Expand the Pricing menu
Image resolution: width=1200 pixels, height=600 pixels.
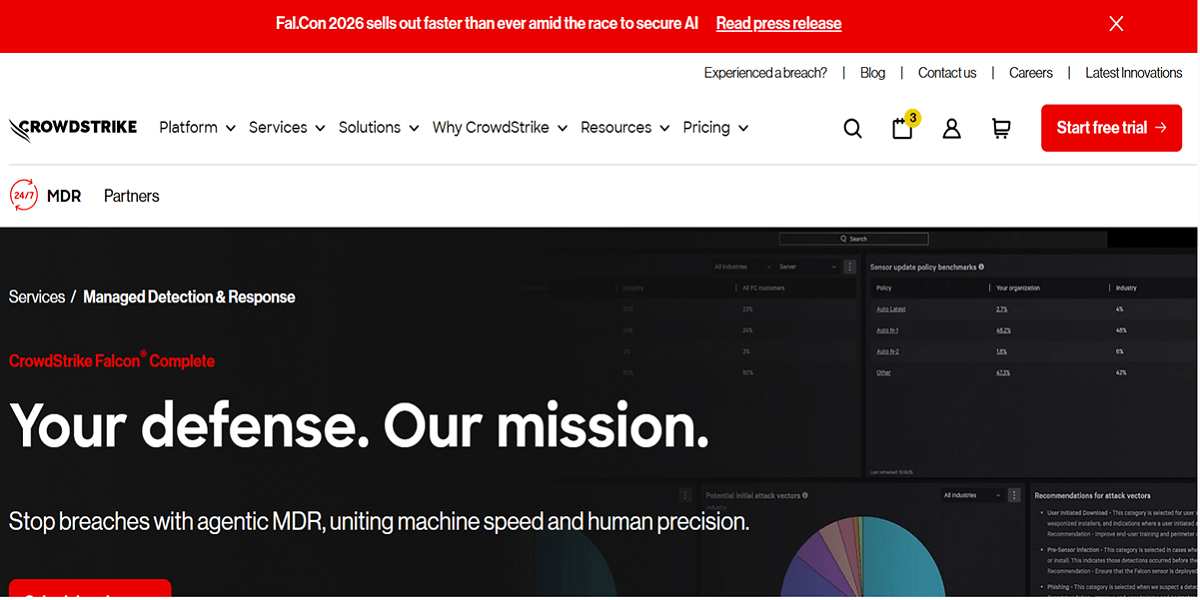click(715, 127)
